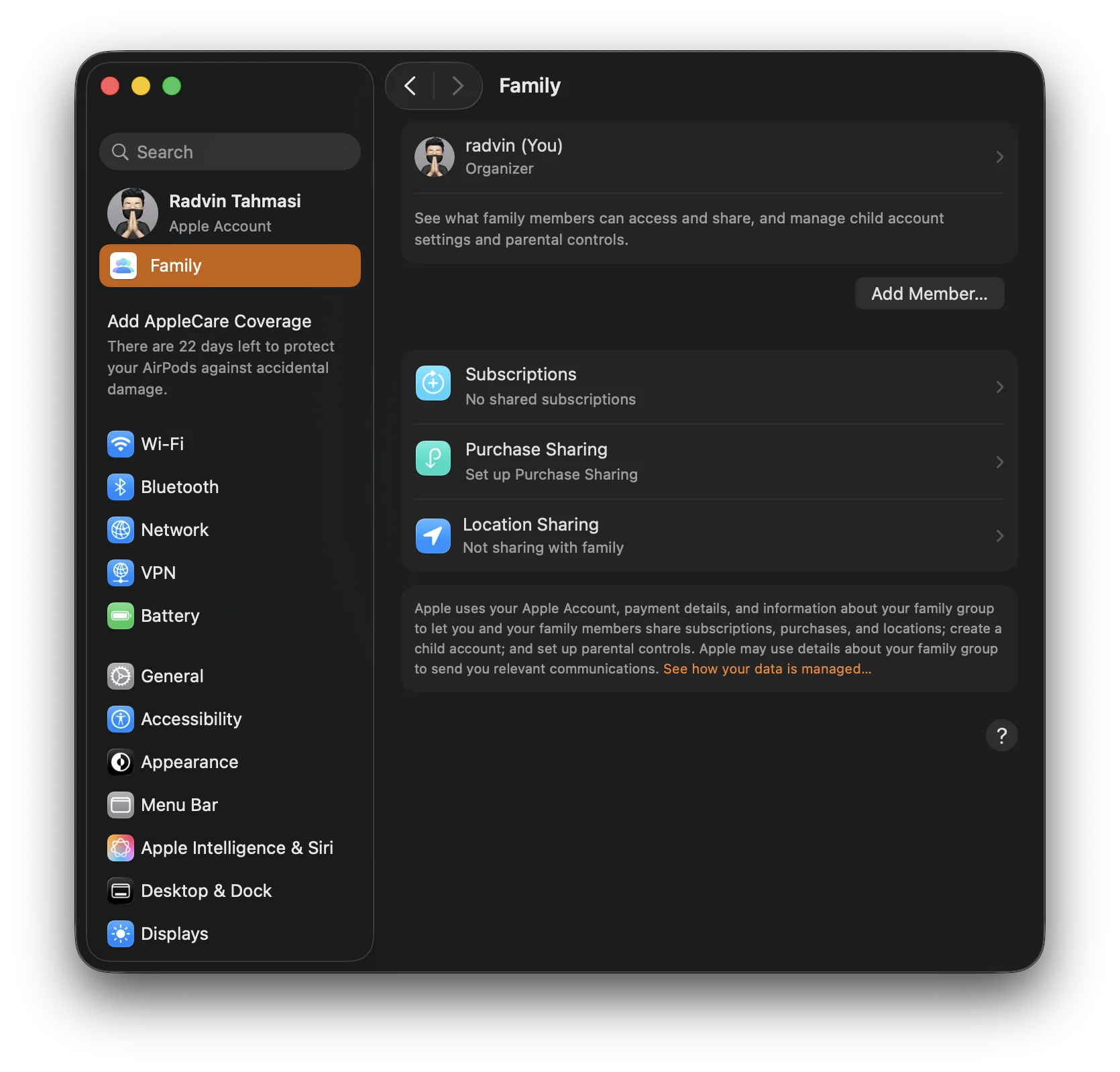
Task: Open Displays sun icon
Action: (121, 934)
